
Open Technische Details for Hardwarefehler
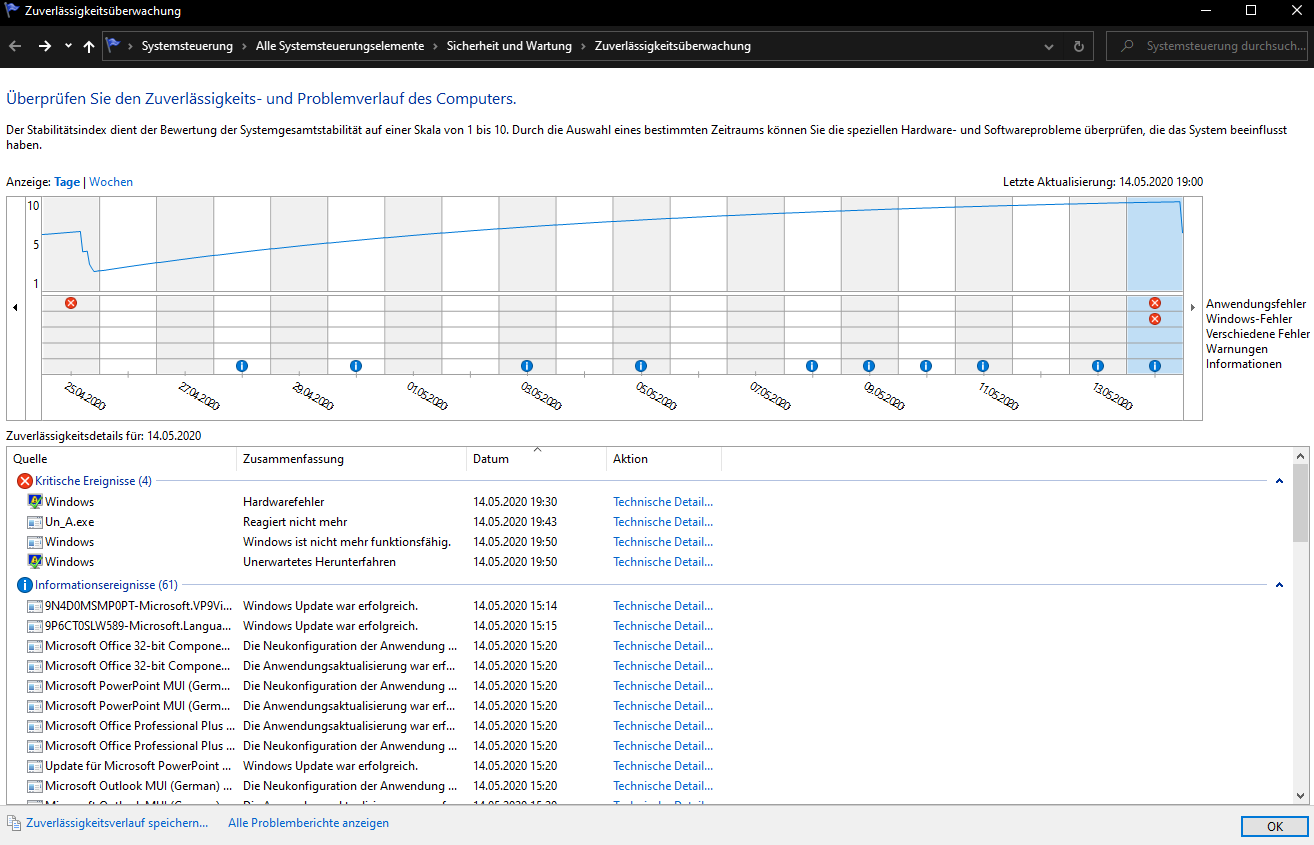(663, 502)
